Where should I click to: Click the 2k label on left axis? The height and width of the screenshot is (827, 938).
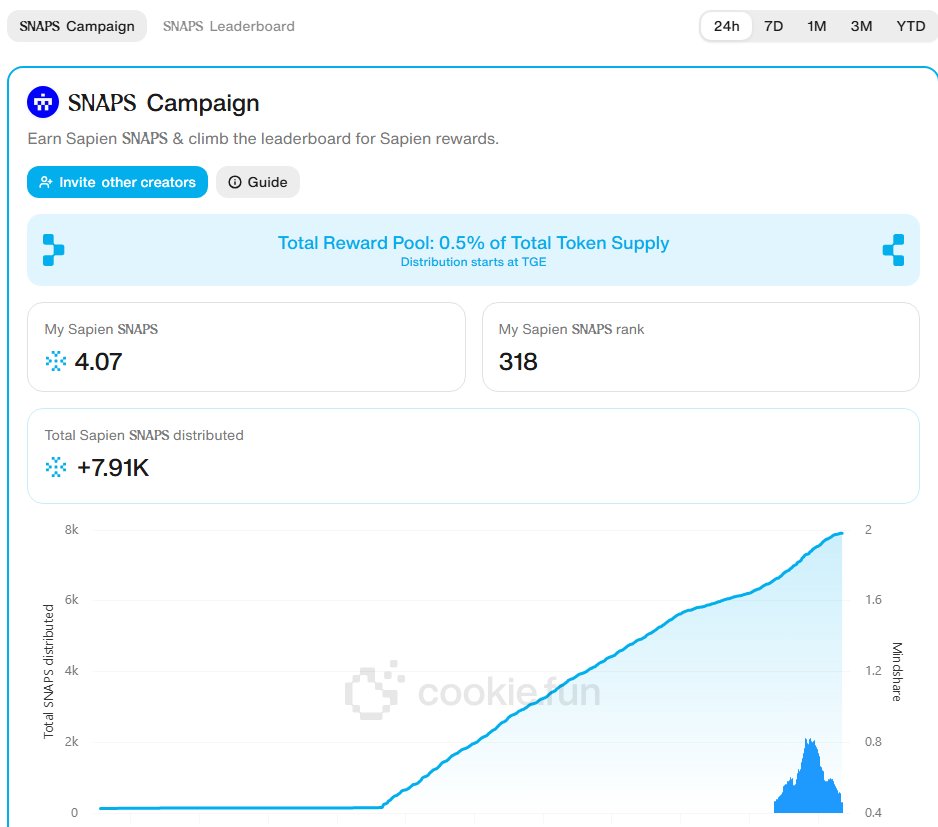tap(72, 741)
